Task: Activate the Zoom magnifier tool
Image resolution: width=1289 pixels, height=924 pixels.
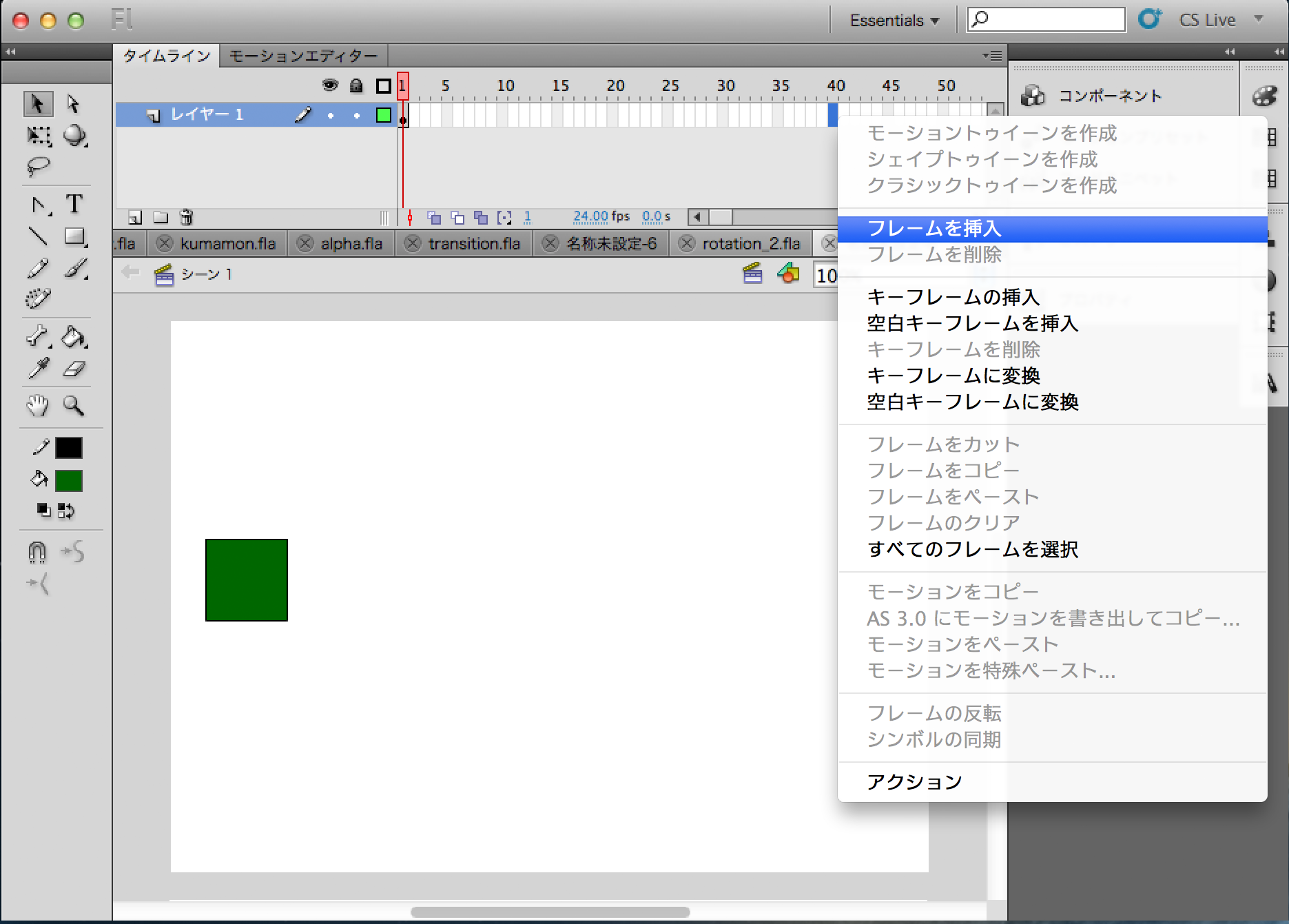Action: (74, 405)
